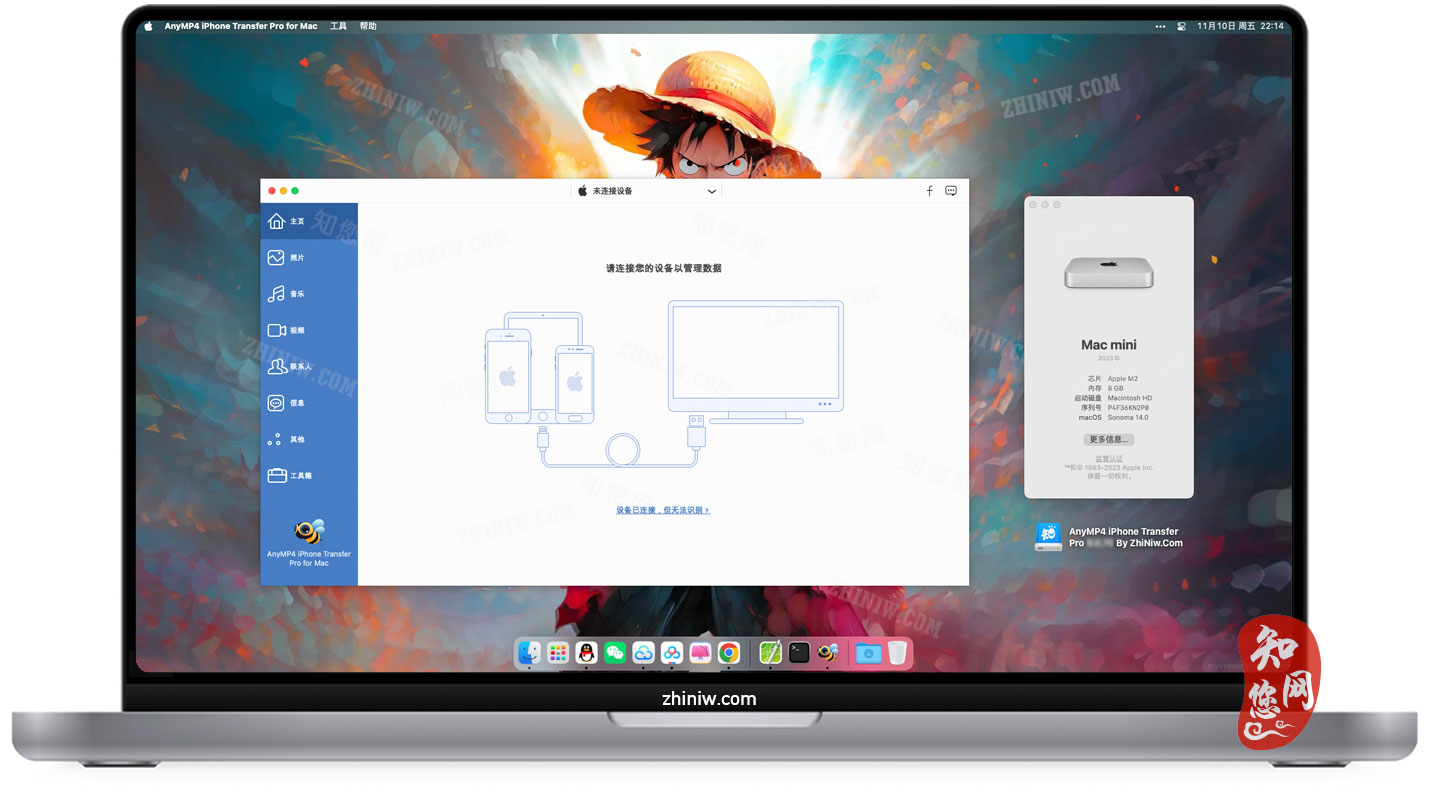Screen dimensions: 1429x797
Task: Open the 工具 menu in menu bar
Action: [338, 26]
